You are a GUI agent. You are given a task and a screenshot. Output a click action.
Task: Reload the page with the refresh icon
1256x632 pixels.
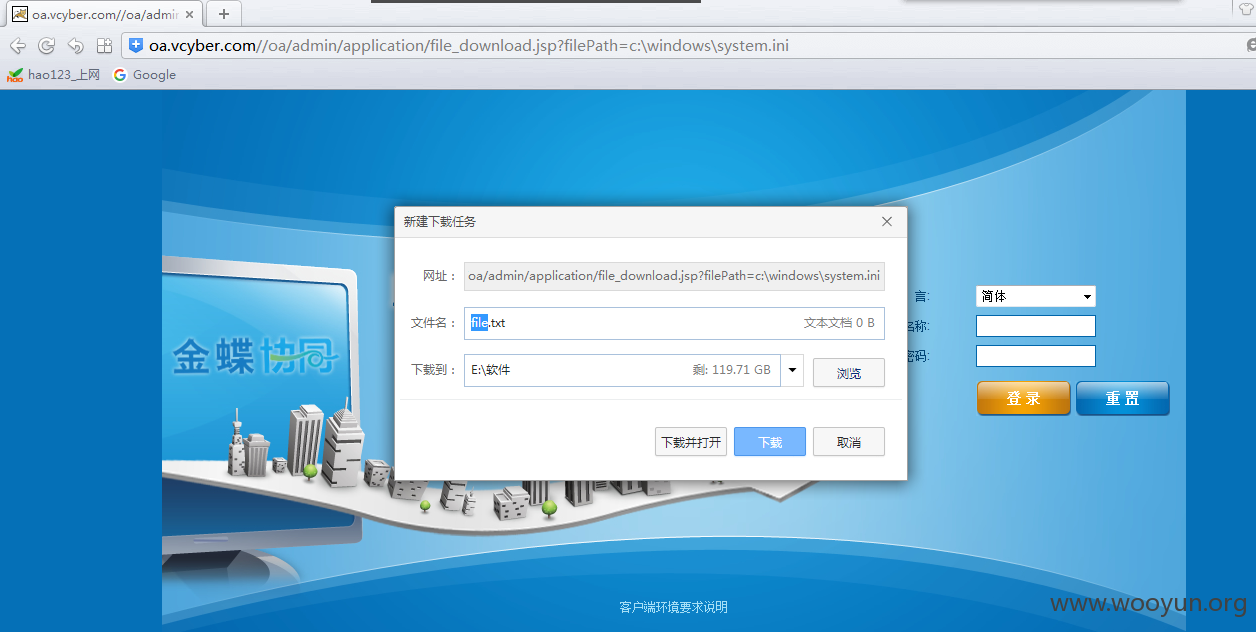click(46, 46)
